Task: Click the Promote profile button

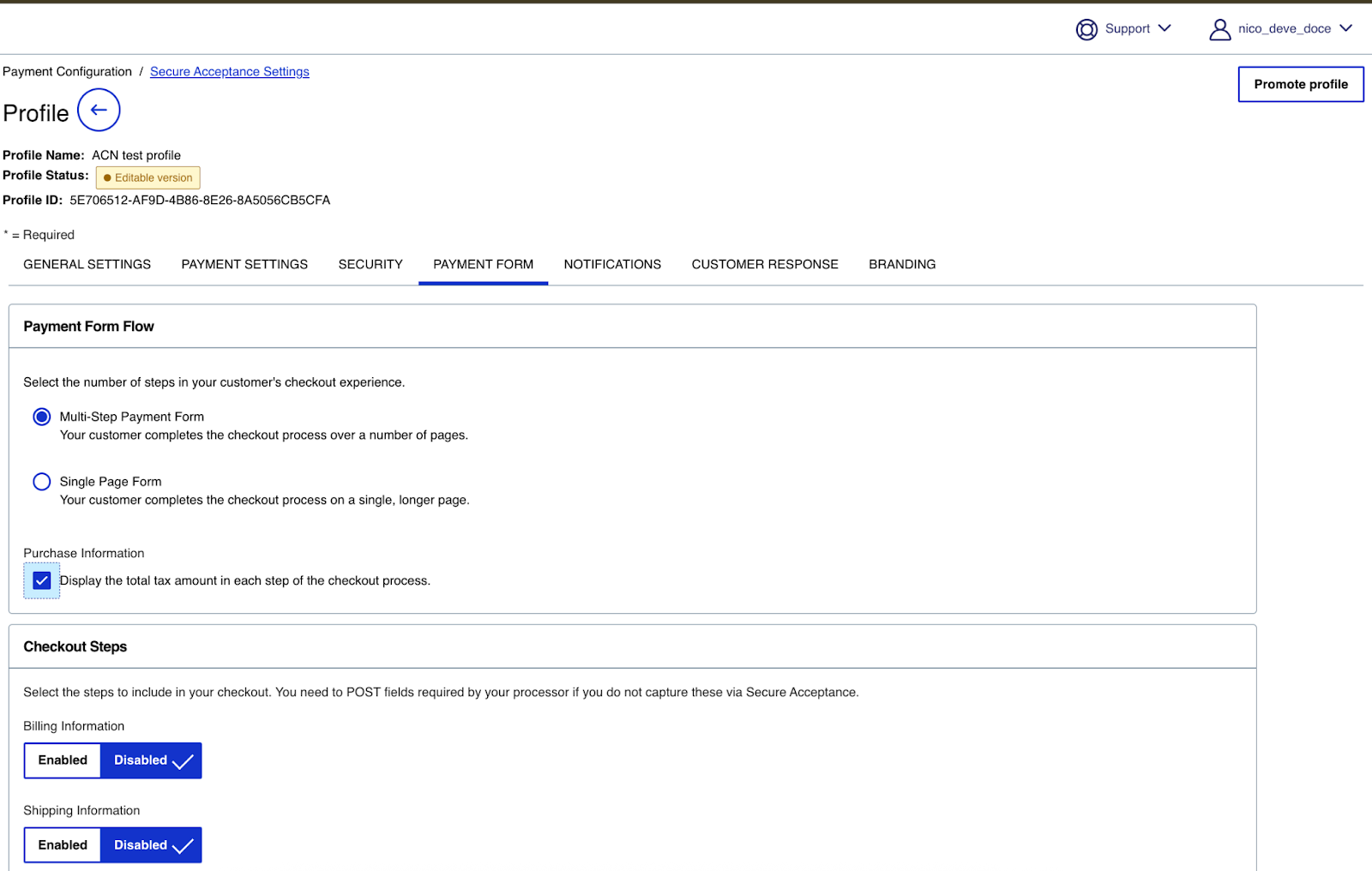Action: tap(1300, 84)
